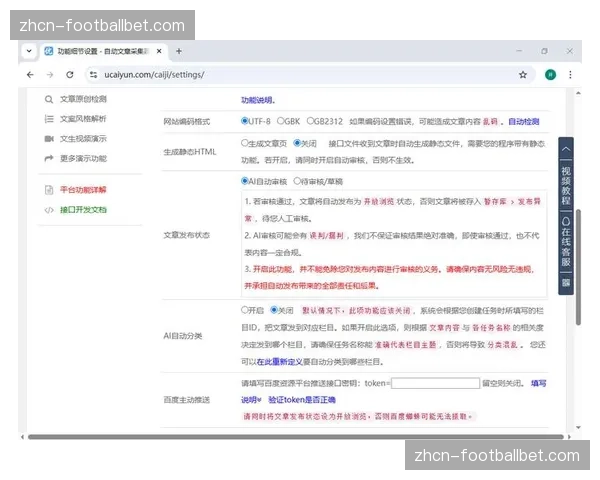Collapse the floating panel with up chevron

tap(566, 149)
